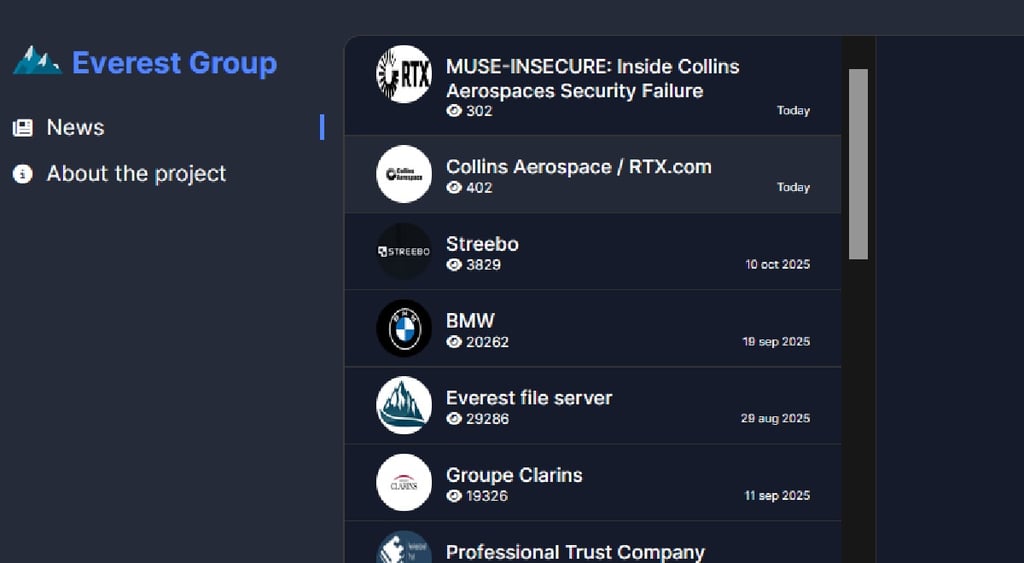The width and height of the screenshot is (1024, 563).
Task: Click the 11 sep 2025 date
Action: click(x=777, y=496)
